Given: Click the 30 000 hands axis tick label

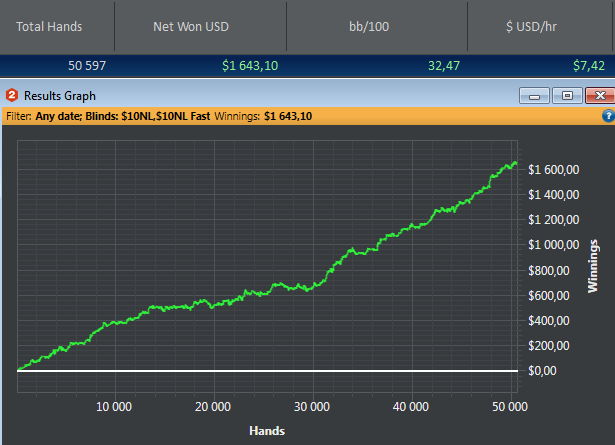Looking at the screenshot, I should [312, 407].
